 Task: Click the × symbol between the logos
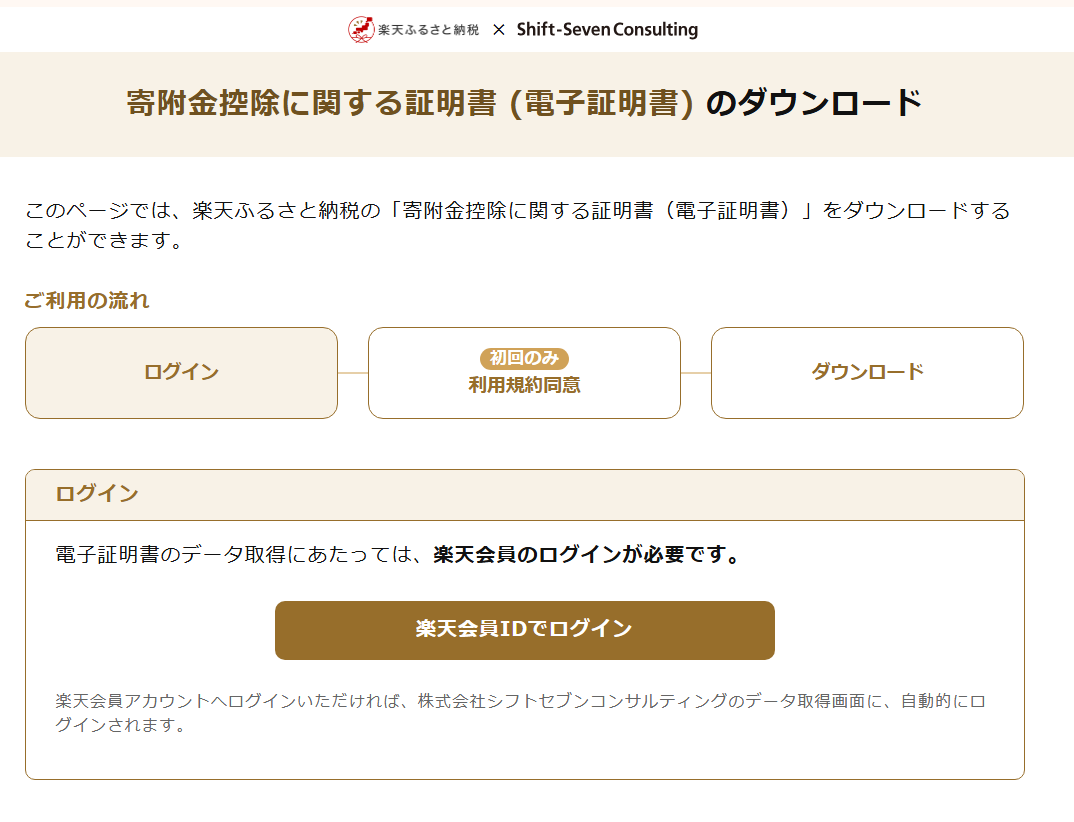(499, 30)
